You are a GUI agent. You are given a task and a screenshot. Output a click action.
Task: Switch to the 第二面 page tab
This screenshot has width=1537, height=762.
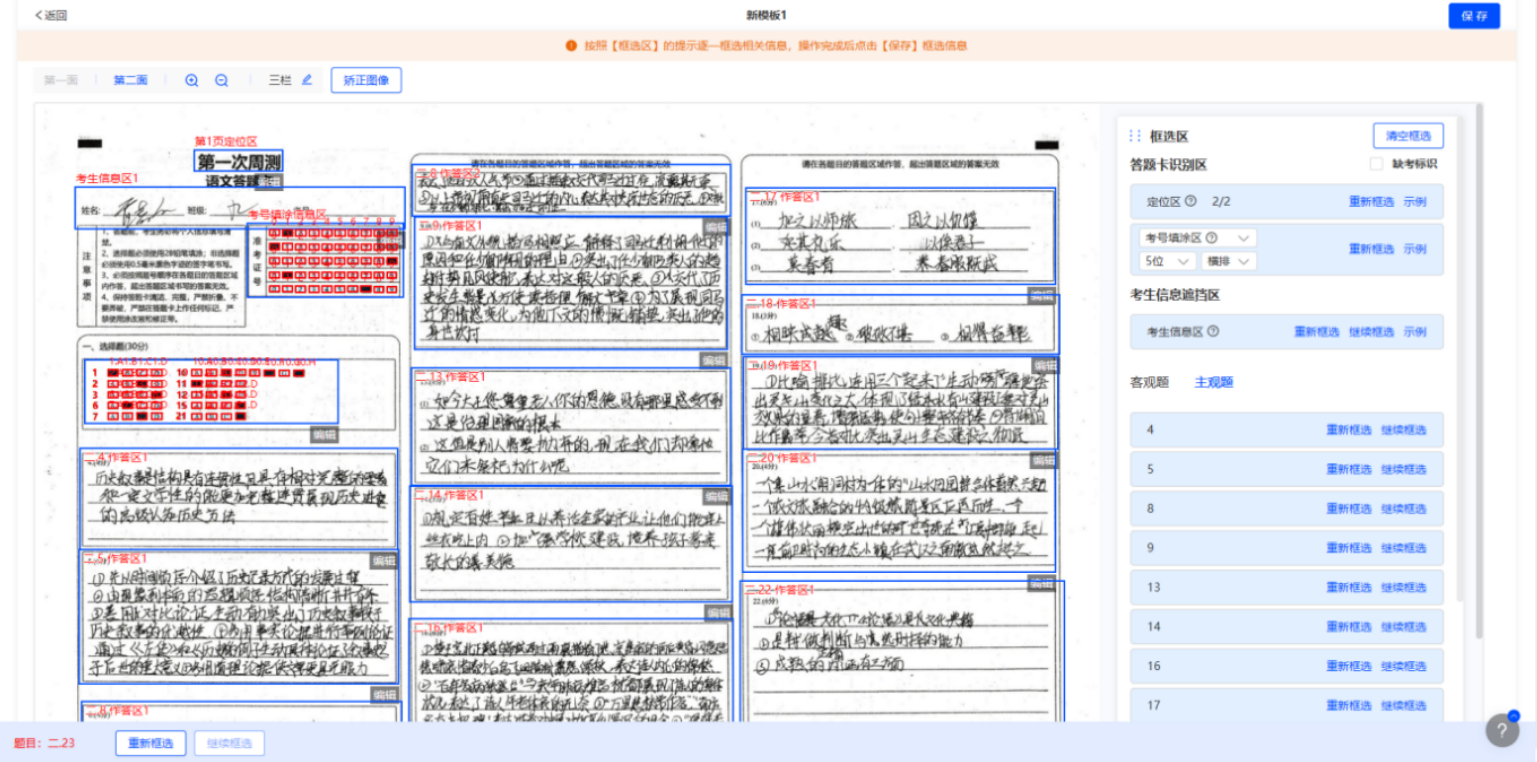click(x=130, y=80)
